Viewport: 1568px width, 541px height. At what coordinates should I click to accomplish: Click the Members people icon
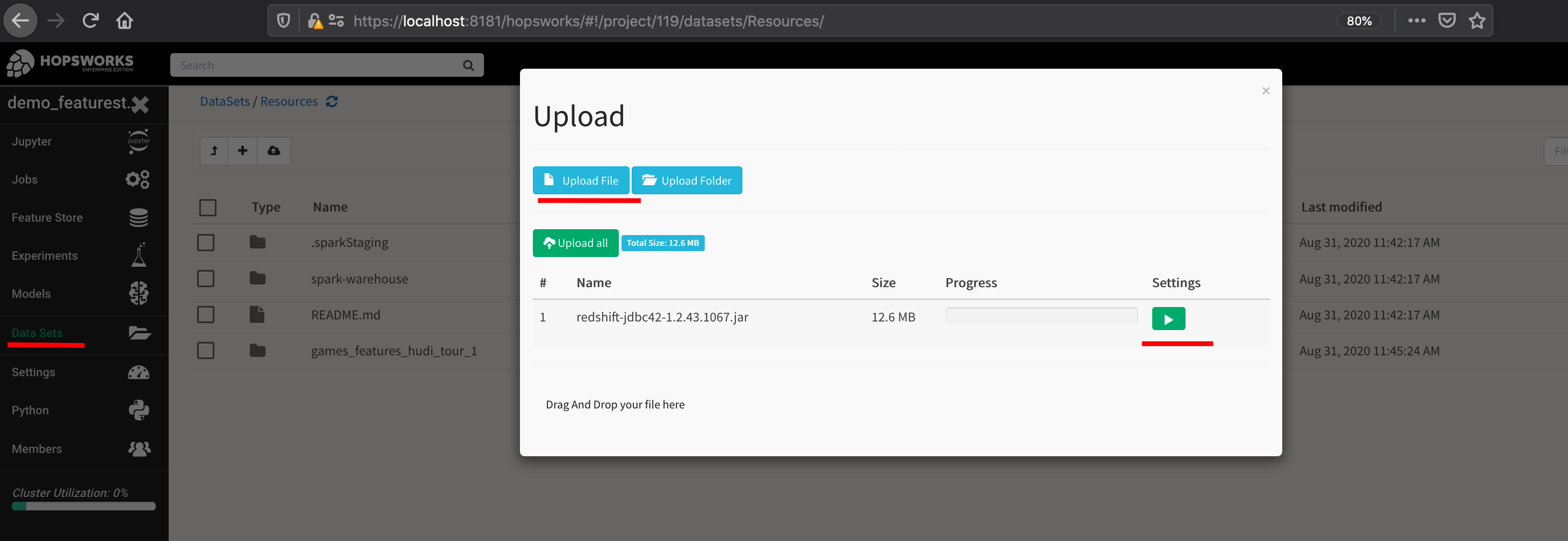(x=139, y=449)
